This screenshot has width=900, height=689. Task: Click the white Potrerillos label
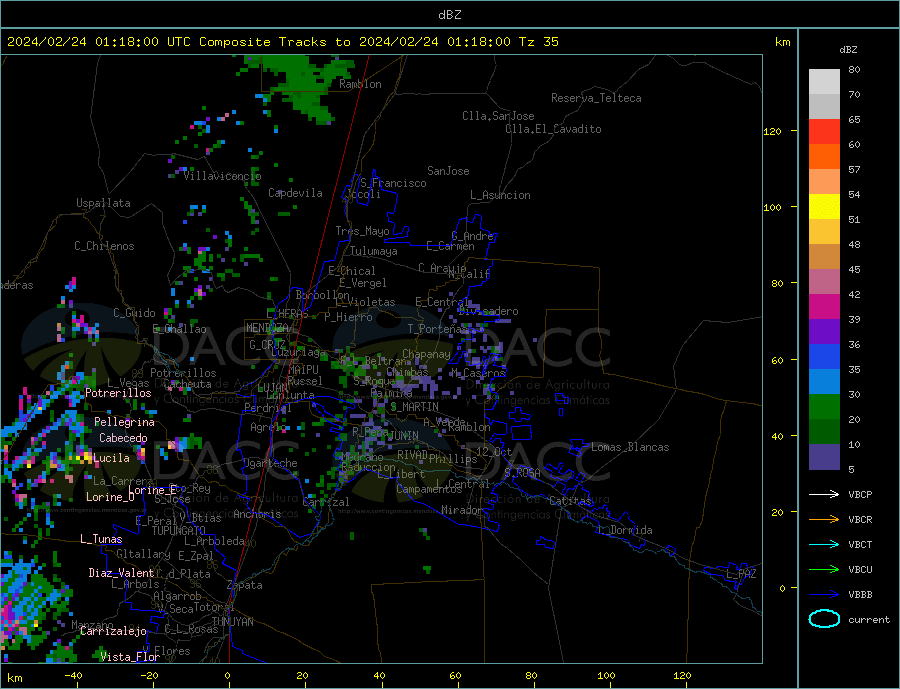[x=118, y=393]
